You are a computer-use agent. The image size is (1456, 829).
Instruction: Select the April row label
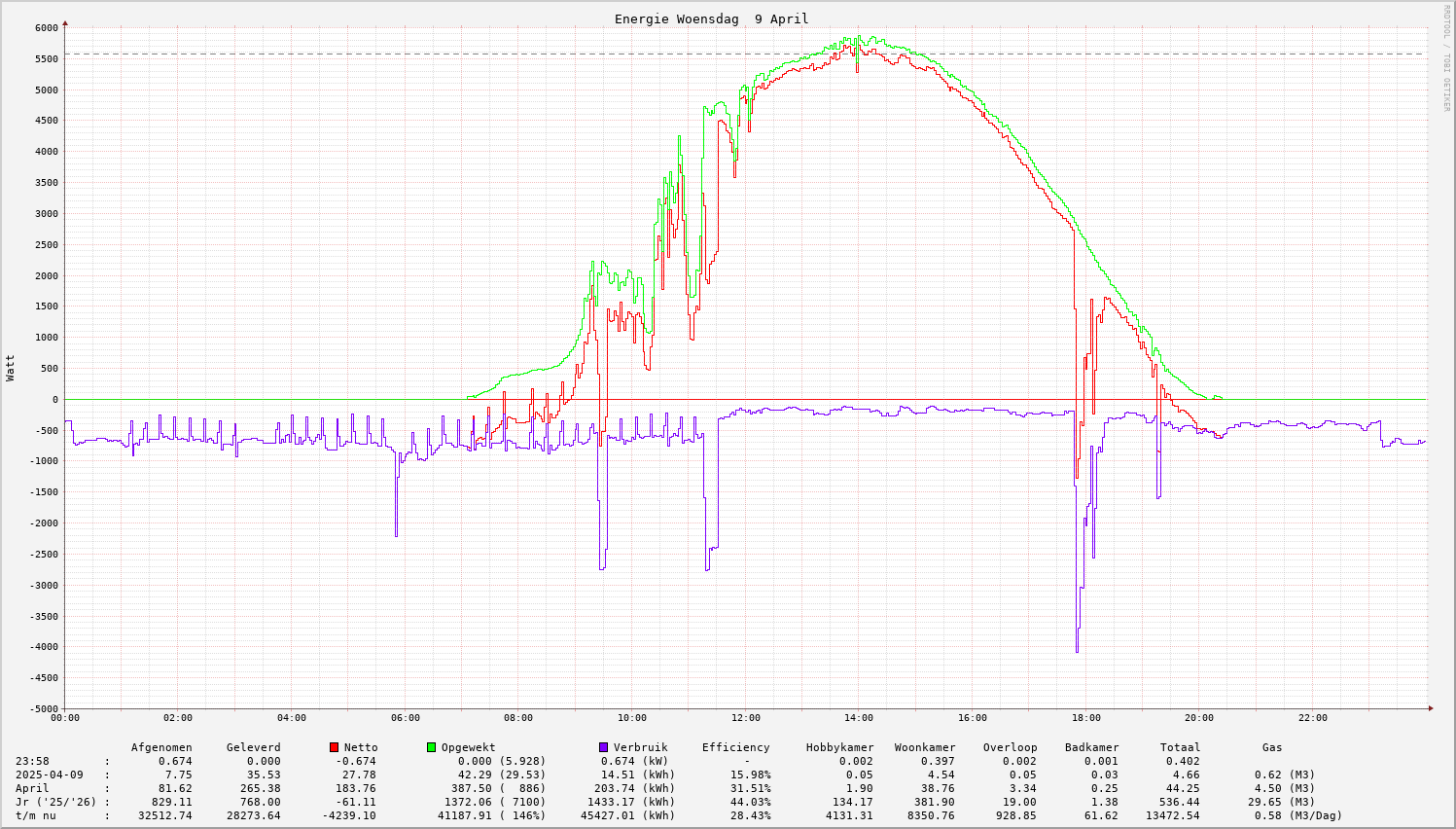tap(32, 788)
